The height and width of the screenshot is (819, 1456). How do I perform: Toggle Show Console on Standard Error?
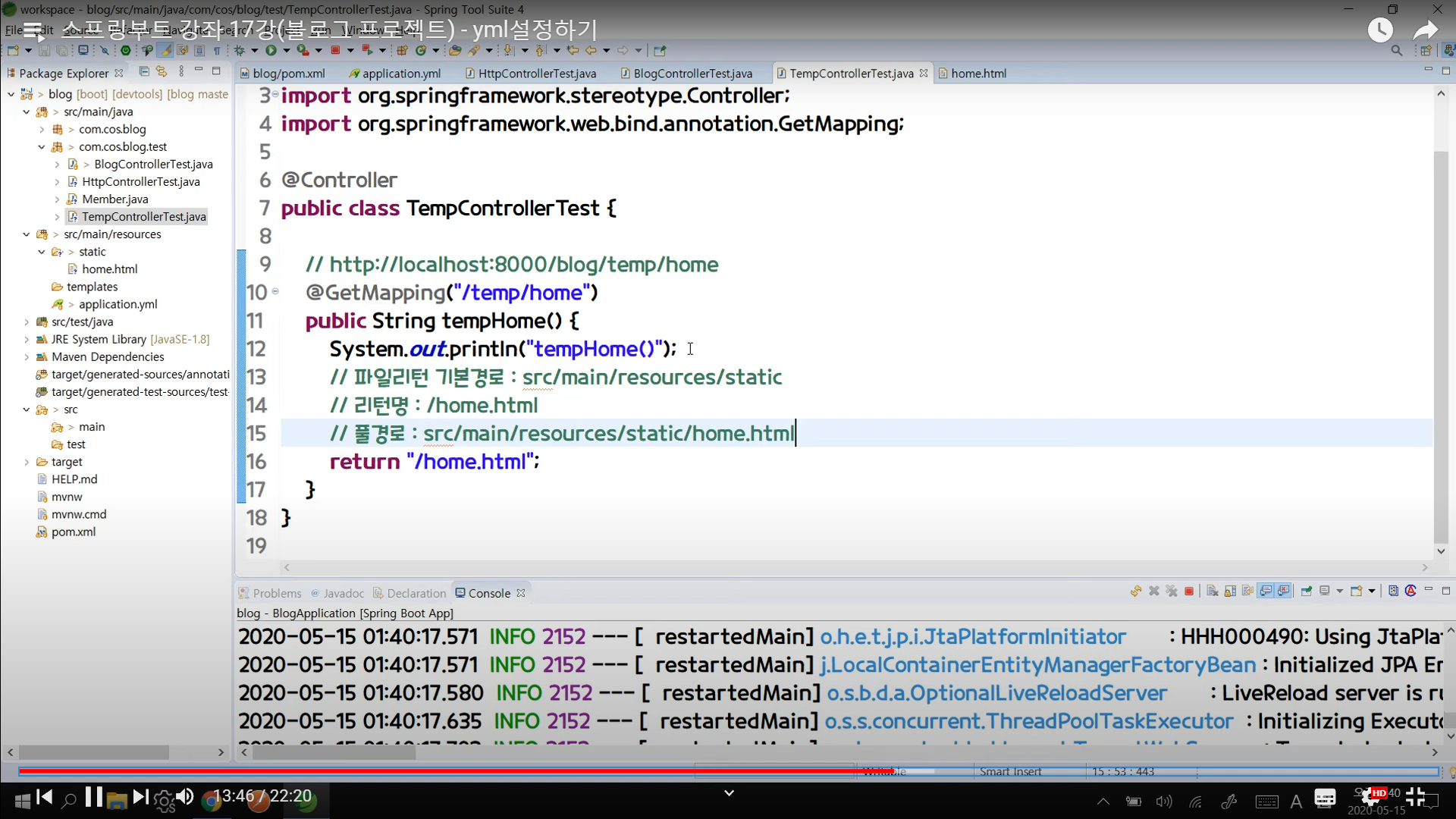(x=1284, y=591)
